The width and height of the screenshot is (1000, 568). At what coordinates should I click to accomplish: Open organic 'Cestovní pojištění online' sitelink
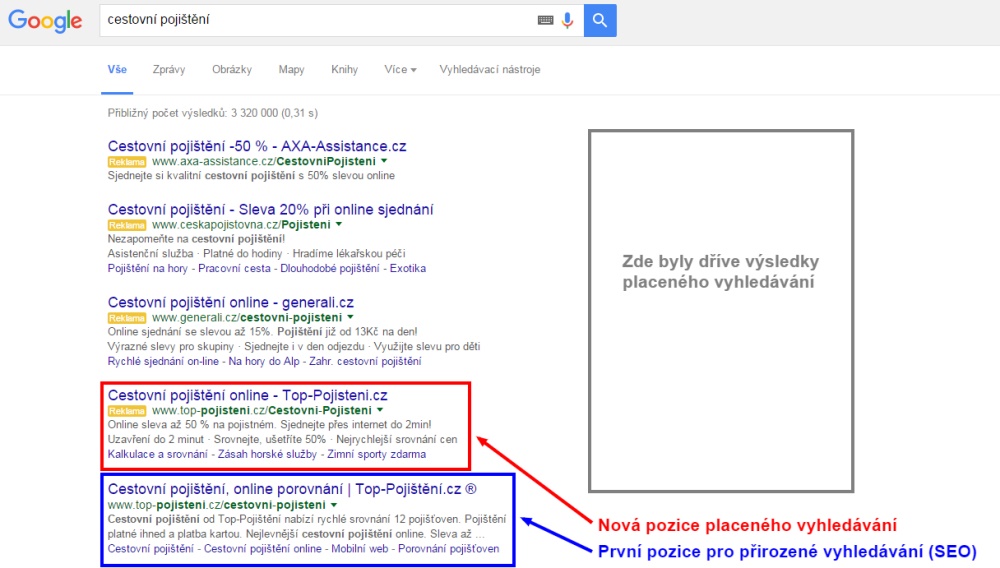pos(263,549)
